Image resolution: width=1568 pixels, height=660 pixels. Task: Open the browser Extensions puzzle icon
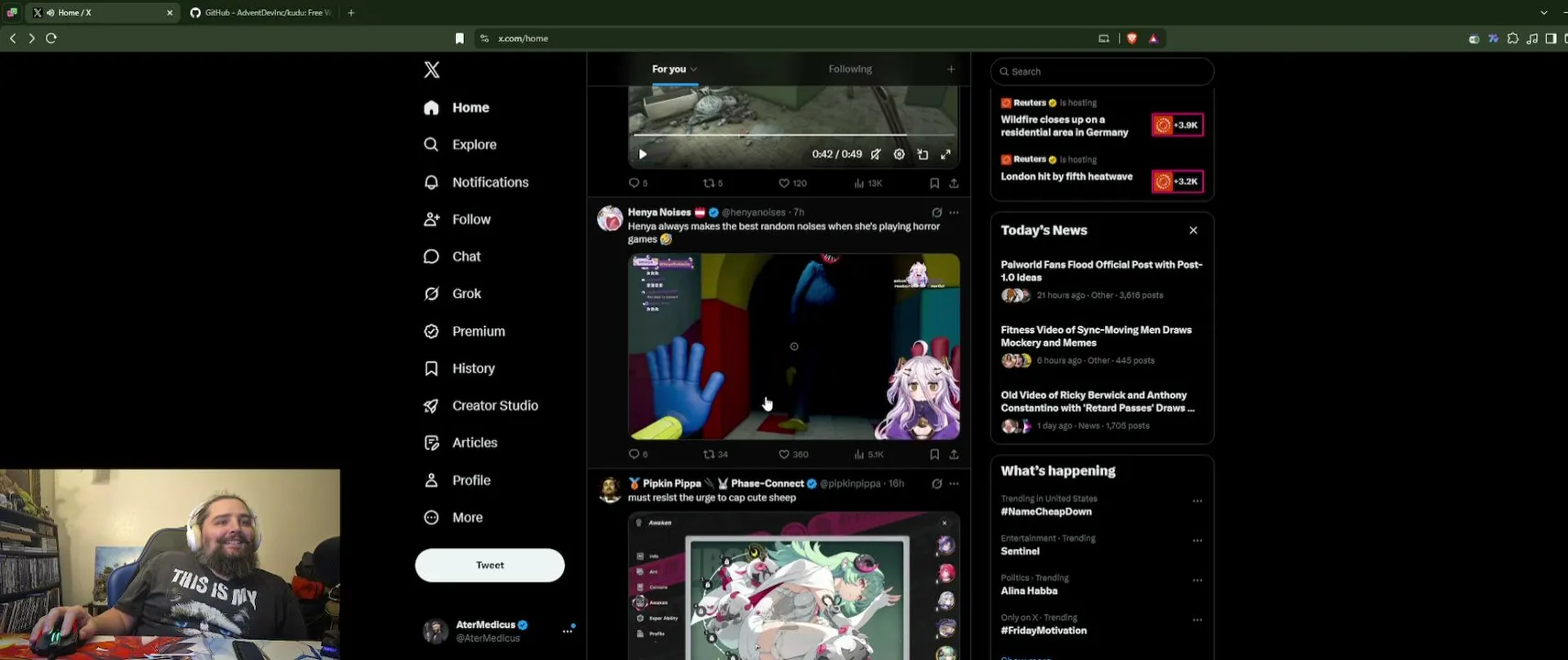coord(1513,38)
